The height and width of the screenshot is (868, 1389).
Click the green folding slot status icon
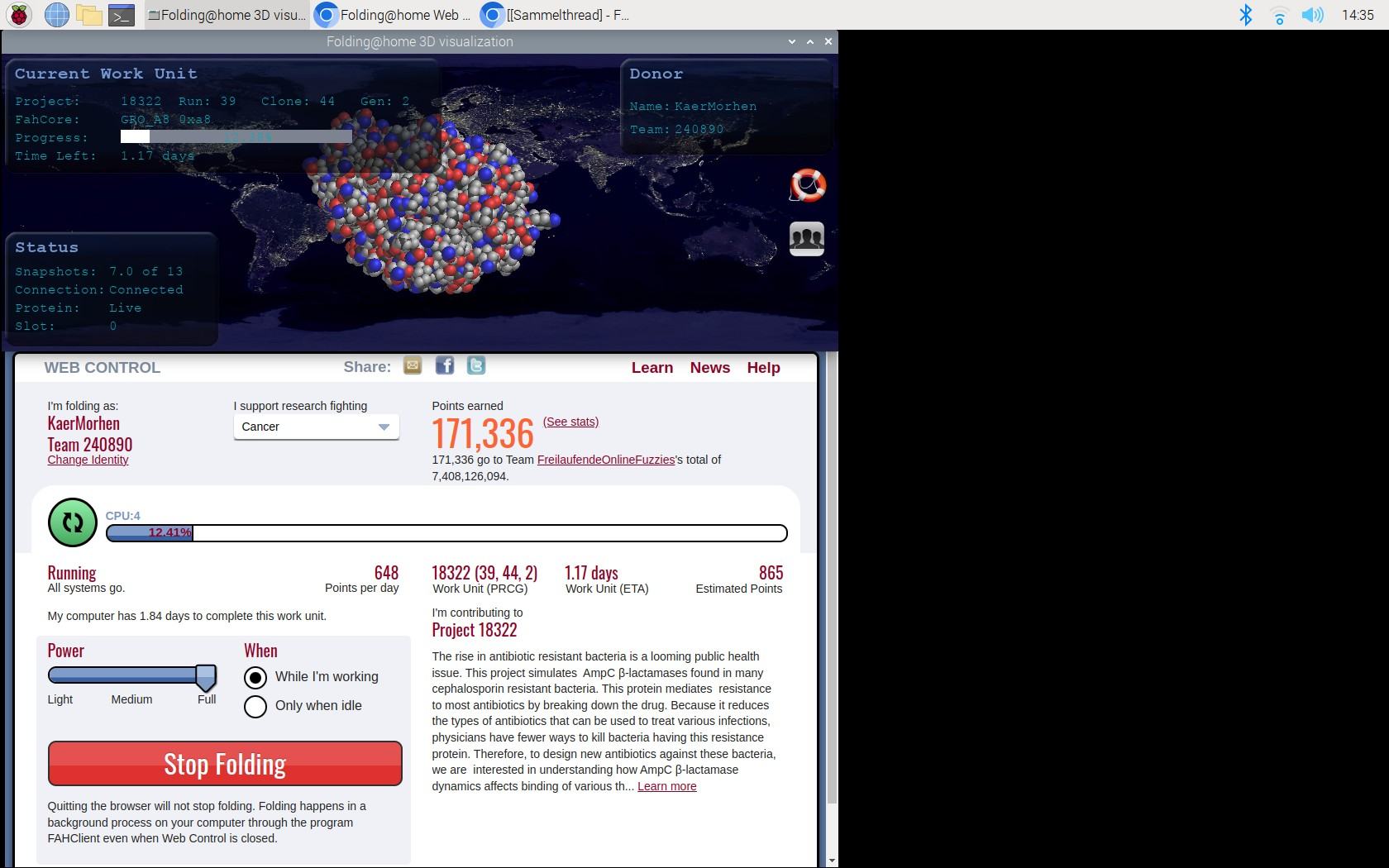(x=73, y=522)
